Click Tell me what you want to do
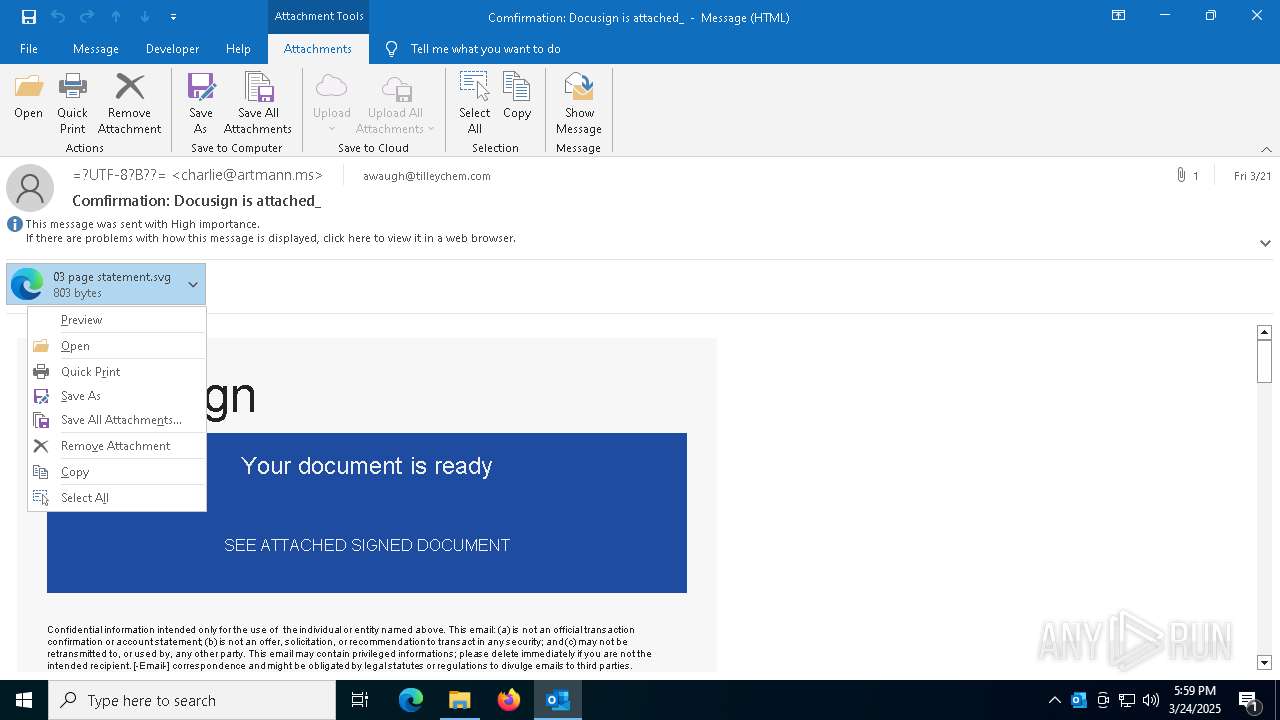Screen dimensions: 1280x720 click(x=485, y=49)
